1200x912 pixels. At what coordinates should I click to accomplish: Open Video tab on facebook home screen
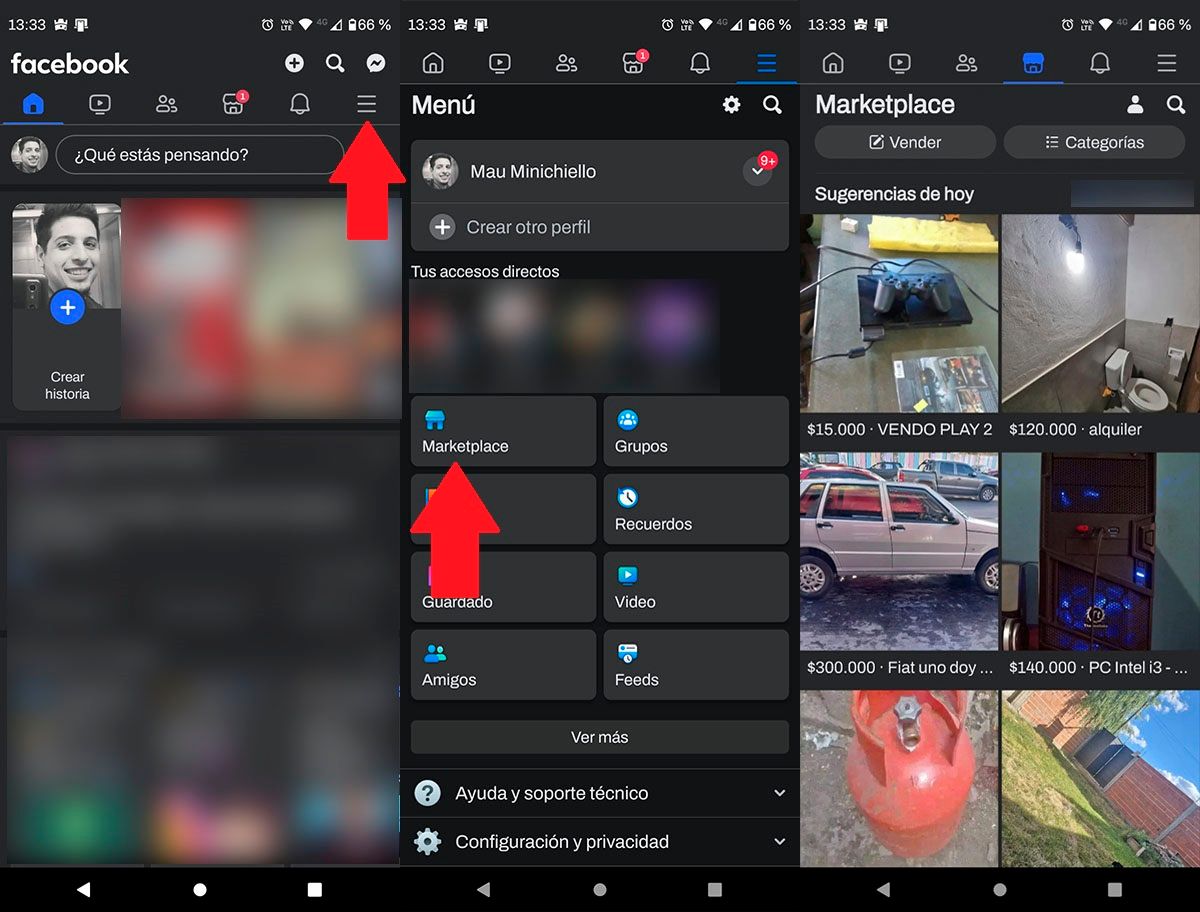(x=100, y=104)
